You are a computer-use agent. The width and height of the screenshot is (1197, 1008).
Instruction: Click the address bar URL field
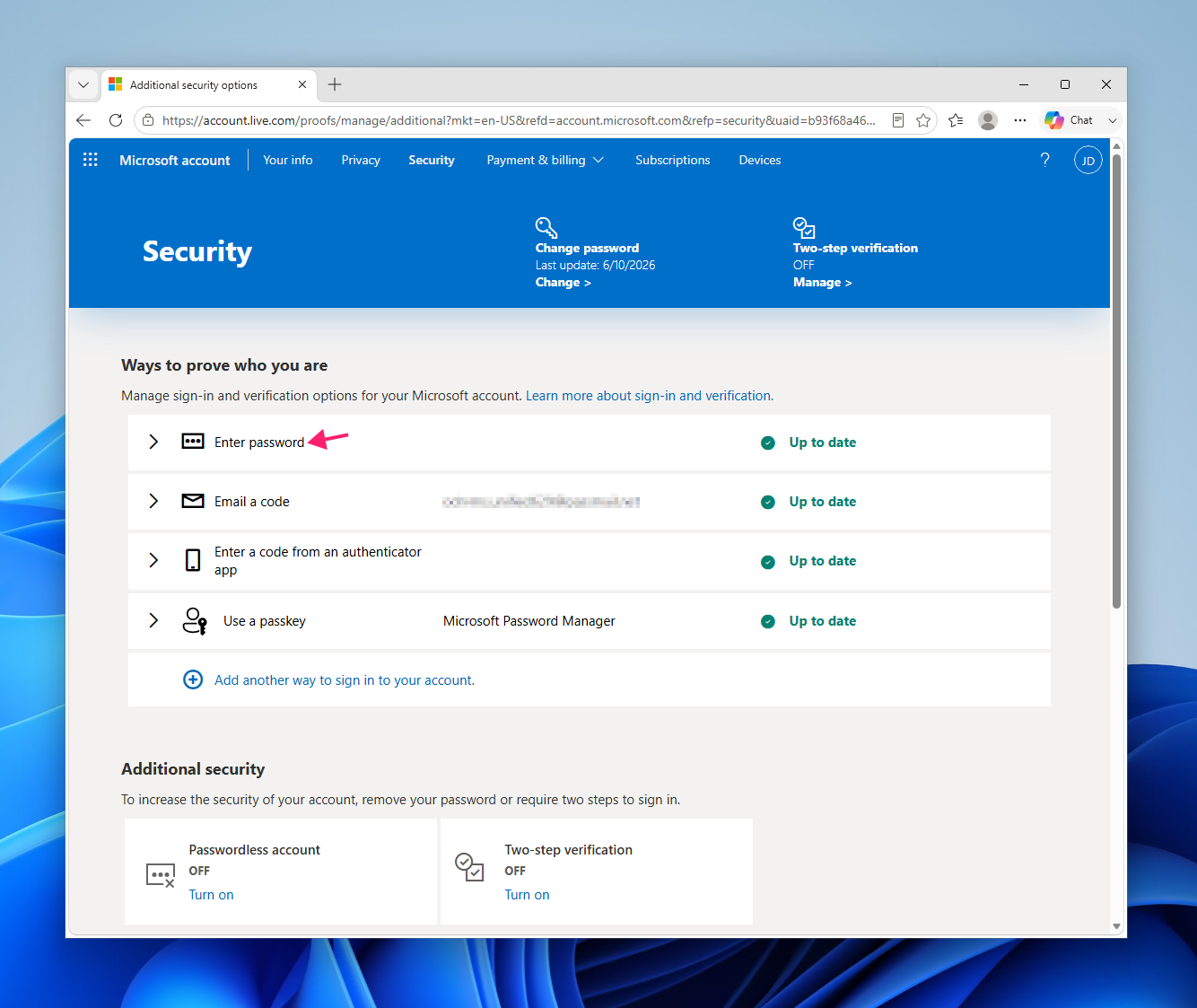[519, 120]
